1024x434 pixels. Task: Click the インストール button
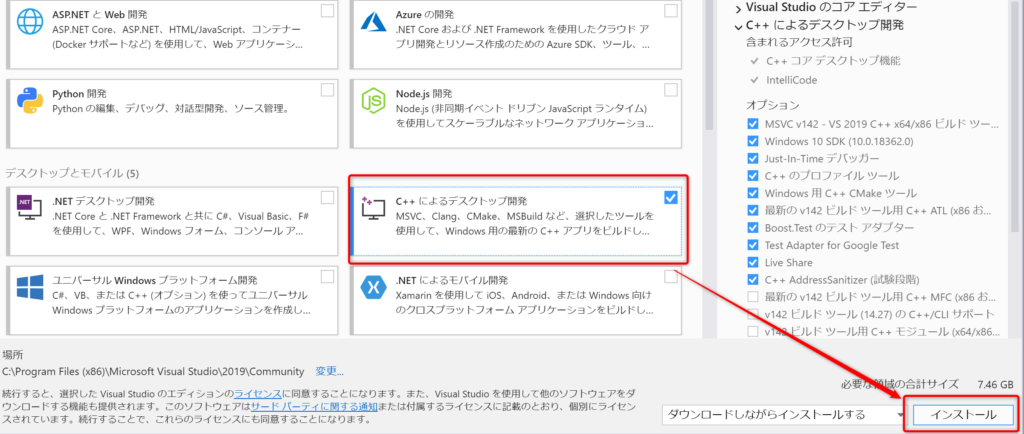(963, 414)
